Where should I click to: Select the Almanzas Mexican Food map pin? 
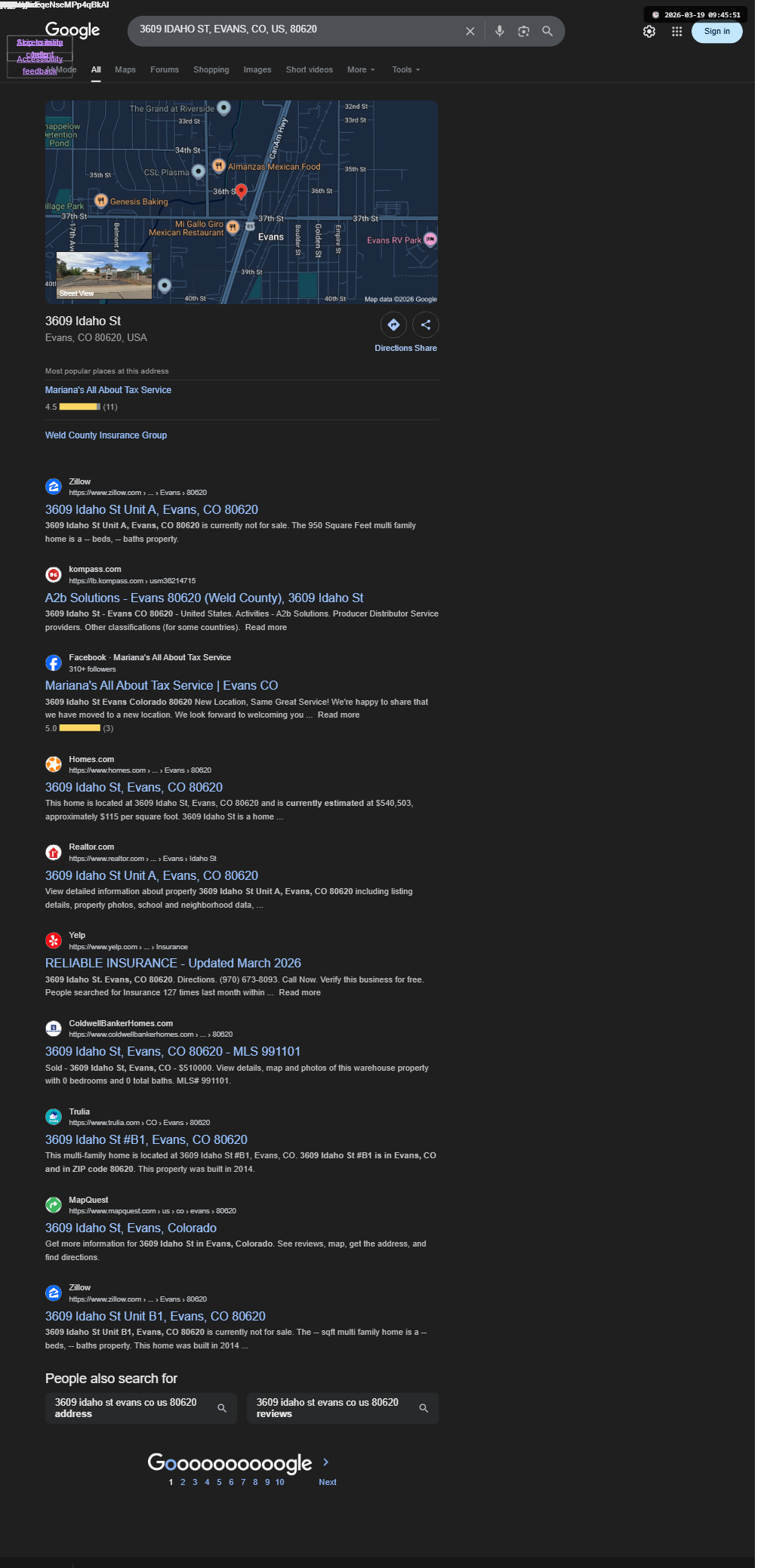click(x=219, y=165)
